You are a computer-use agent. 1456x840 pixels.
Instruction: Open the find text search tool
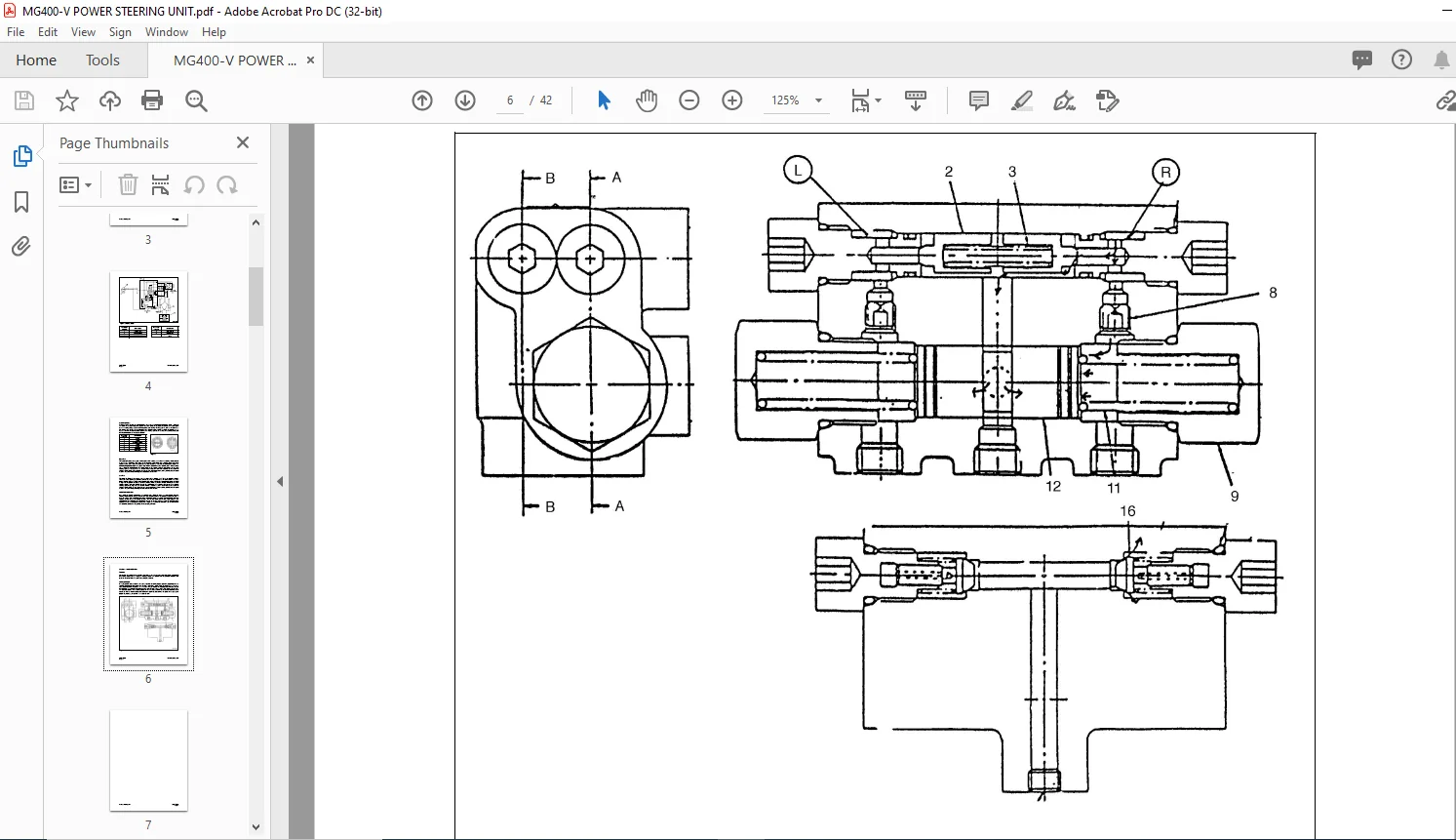coord(196,100)
